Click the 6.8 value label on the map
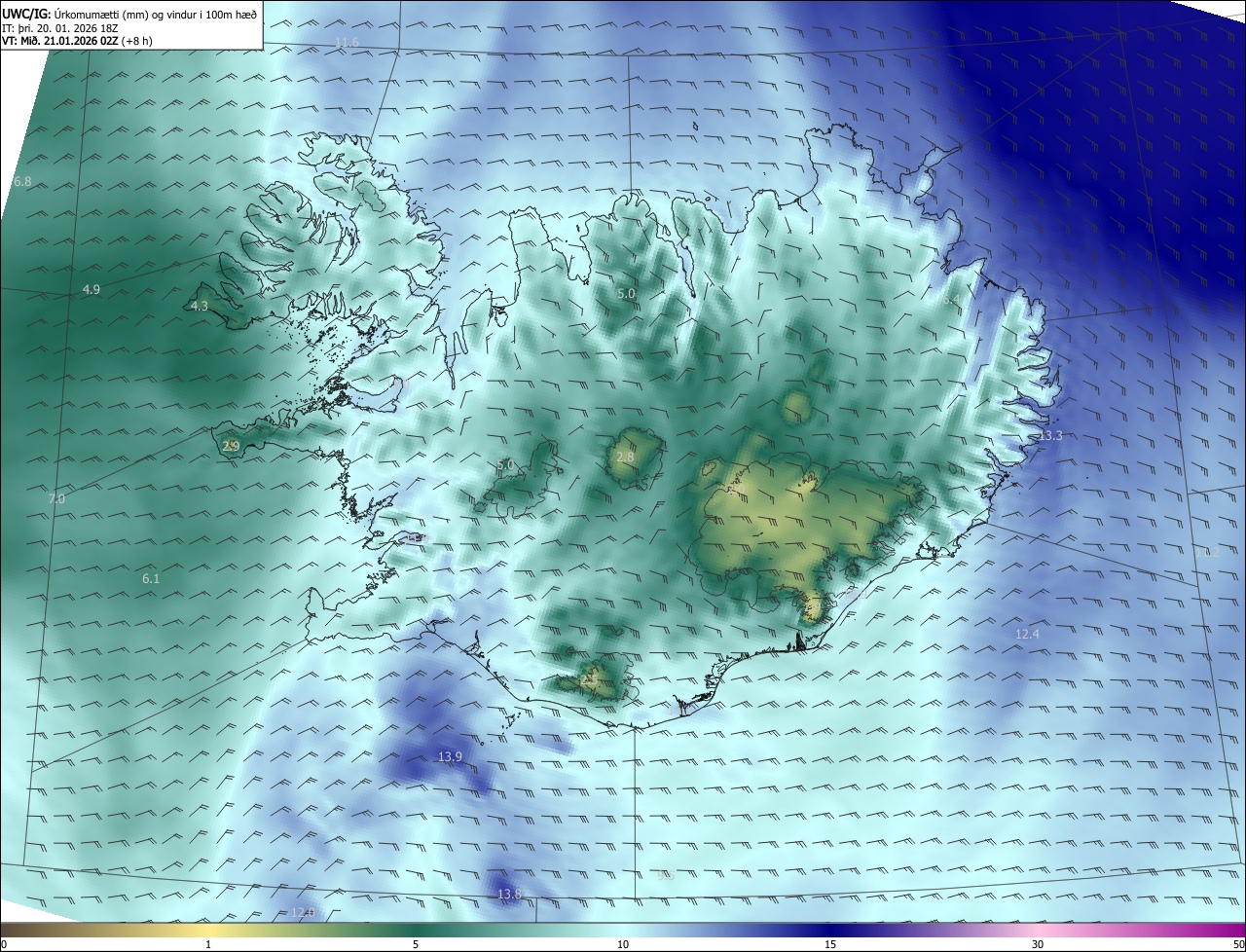 22,182
